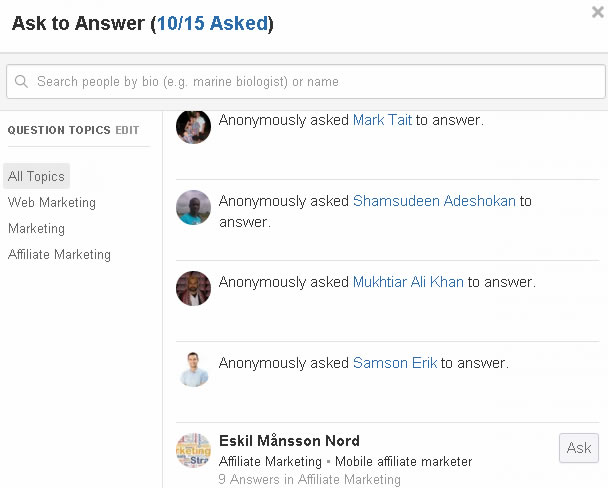608x488 pixels.
Task: Open Samson Erik's profile link
Action: [395, 363]
